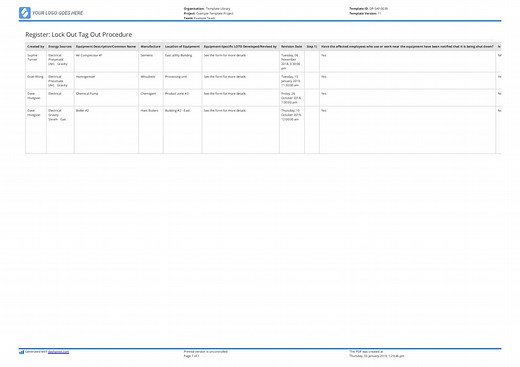Click the 'Organisation: Template Library' header text

coord(207,9)
